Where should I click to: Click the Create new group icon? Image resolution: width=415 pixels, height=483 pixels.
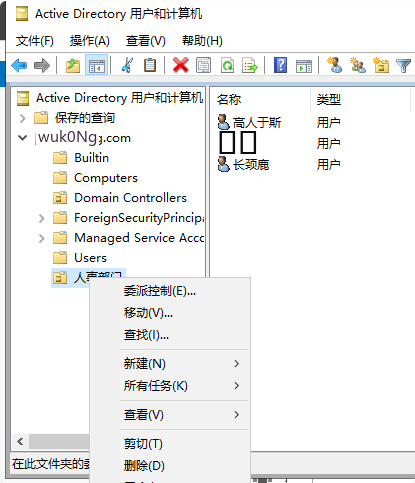point(358,65)
